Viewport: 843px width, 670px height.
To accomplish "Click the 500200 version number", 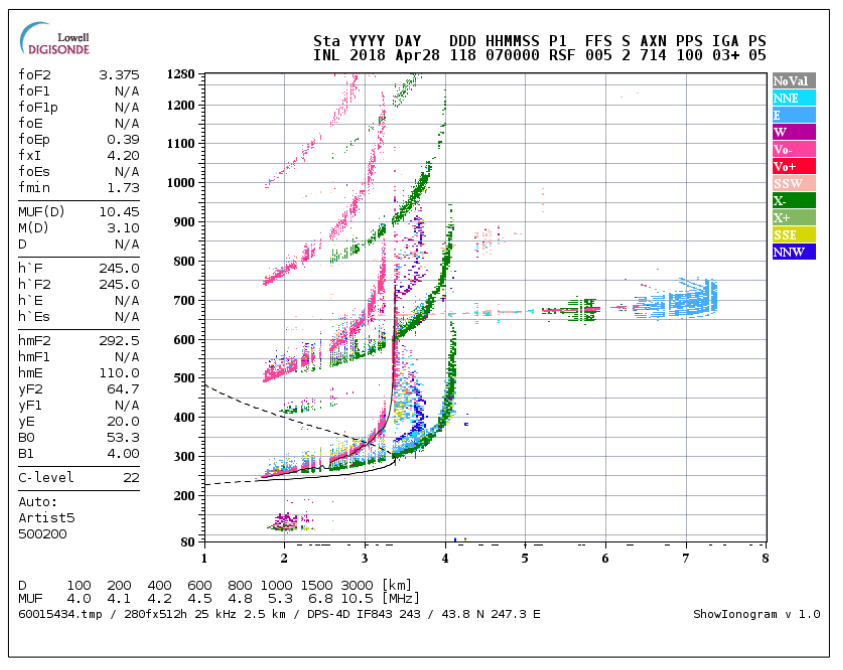I will click(x=42, y=534).
